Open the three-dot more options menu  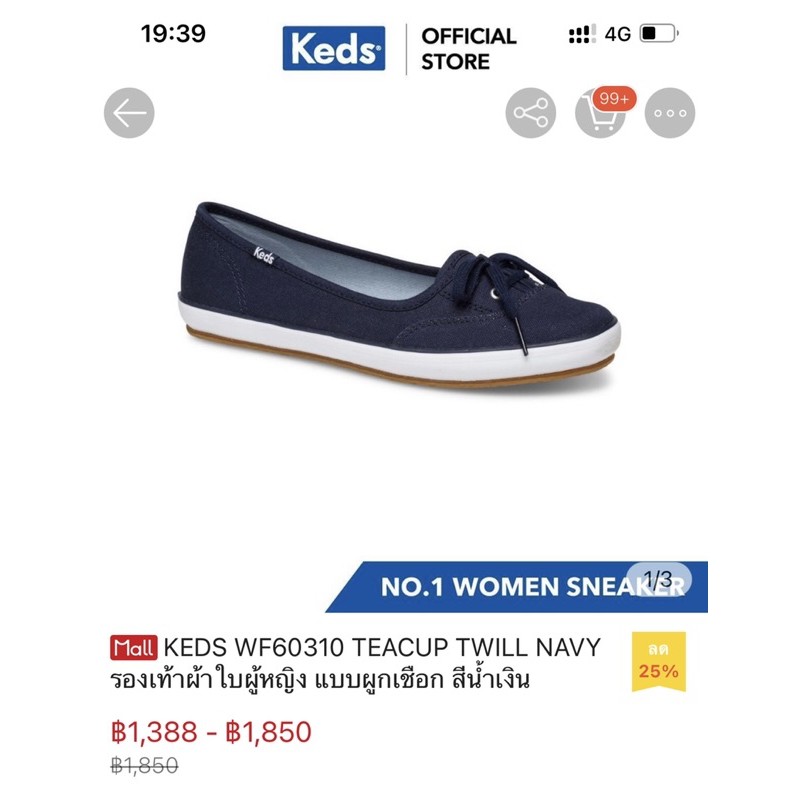point(670,113)
